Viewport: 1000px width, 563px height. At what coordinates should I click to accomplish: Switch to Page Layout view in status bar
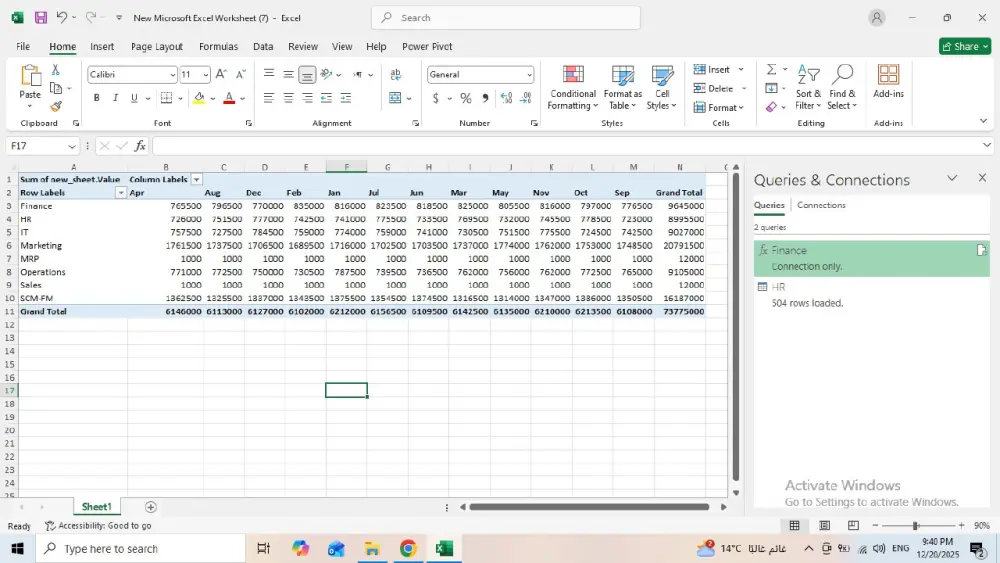[825, 525]
